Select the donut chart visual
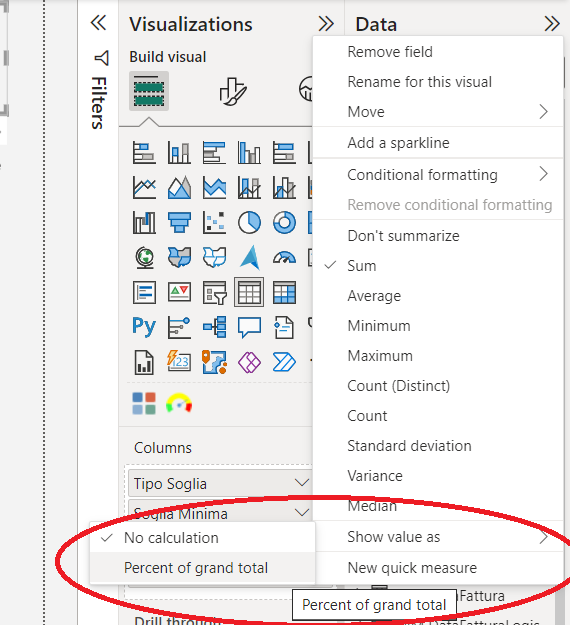Viewport: 570px width, 625px height. (x=284, y=222)
